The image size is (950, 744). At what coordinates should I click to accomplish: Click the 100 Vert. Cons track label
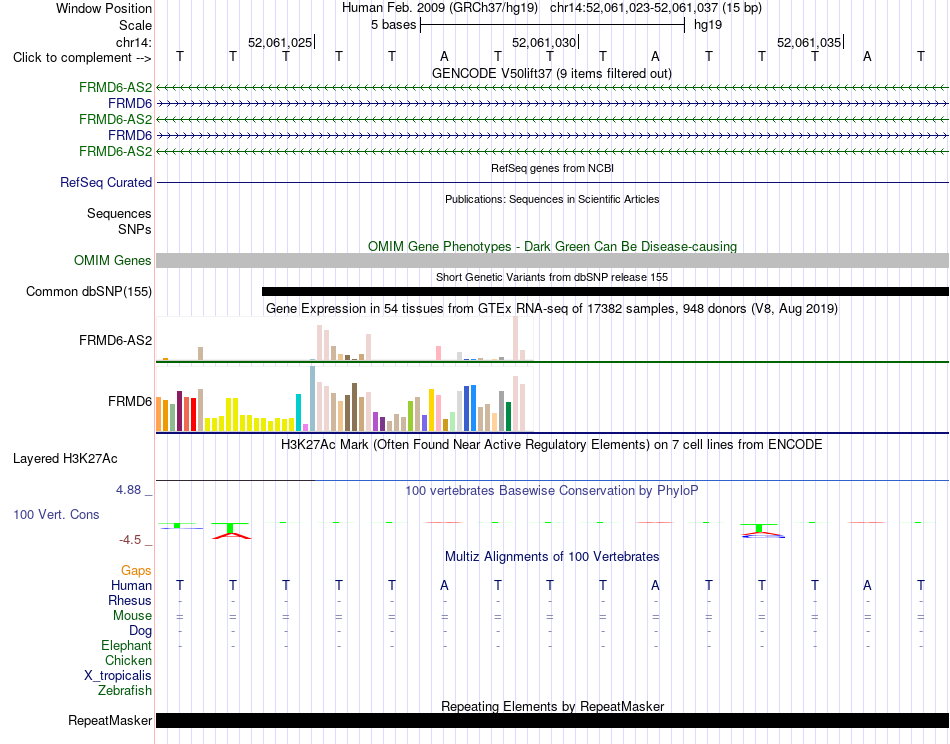(56, 514)
